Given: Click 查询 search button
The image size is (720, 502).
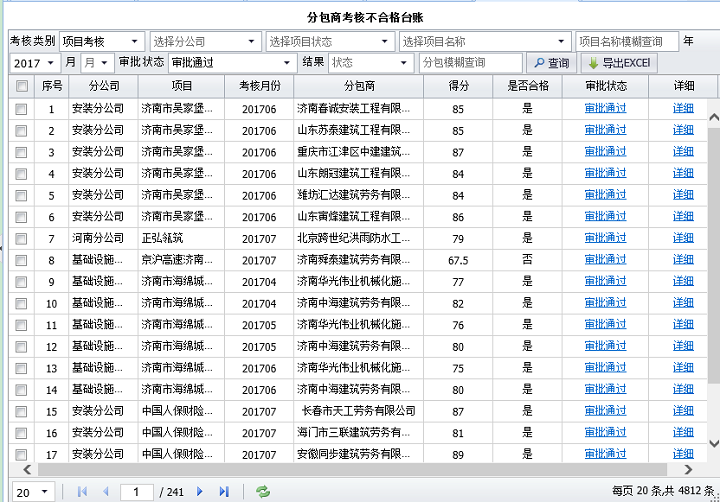Looking at the screenshot, I should (x=552, y=63).
